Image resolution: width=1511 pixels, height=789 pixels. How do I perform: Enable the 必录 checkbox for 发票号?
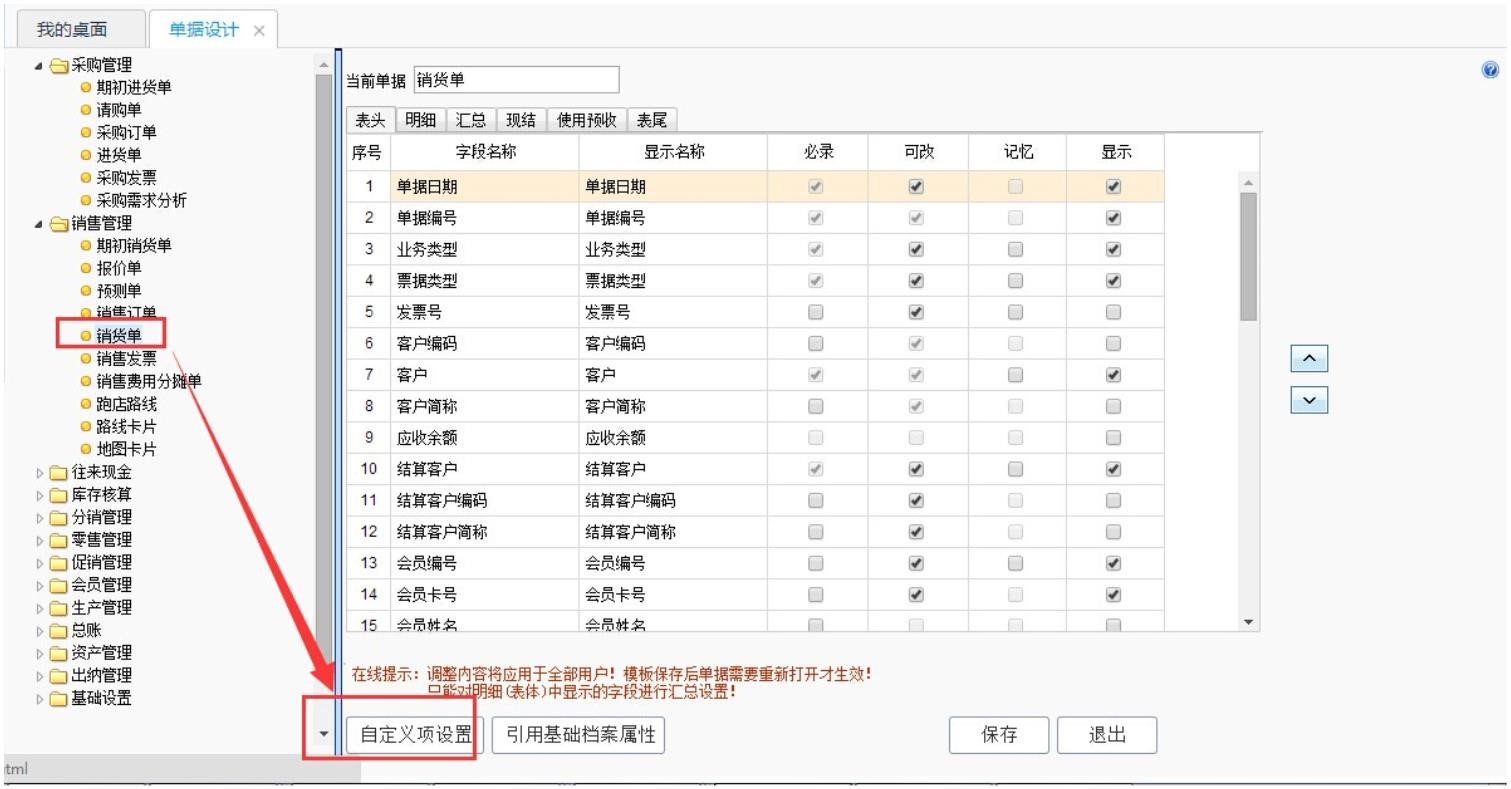pyautogui.click(x=815, y=310)
